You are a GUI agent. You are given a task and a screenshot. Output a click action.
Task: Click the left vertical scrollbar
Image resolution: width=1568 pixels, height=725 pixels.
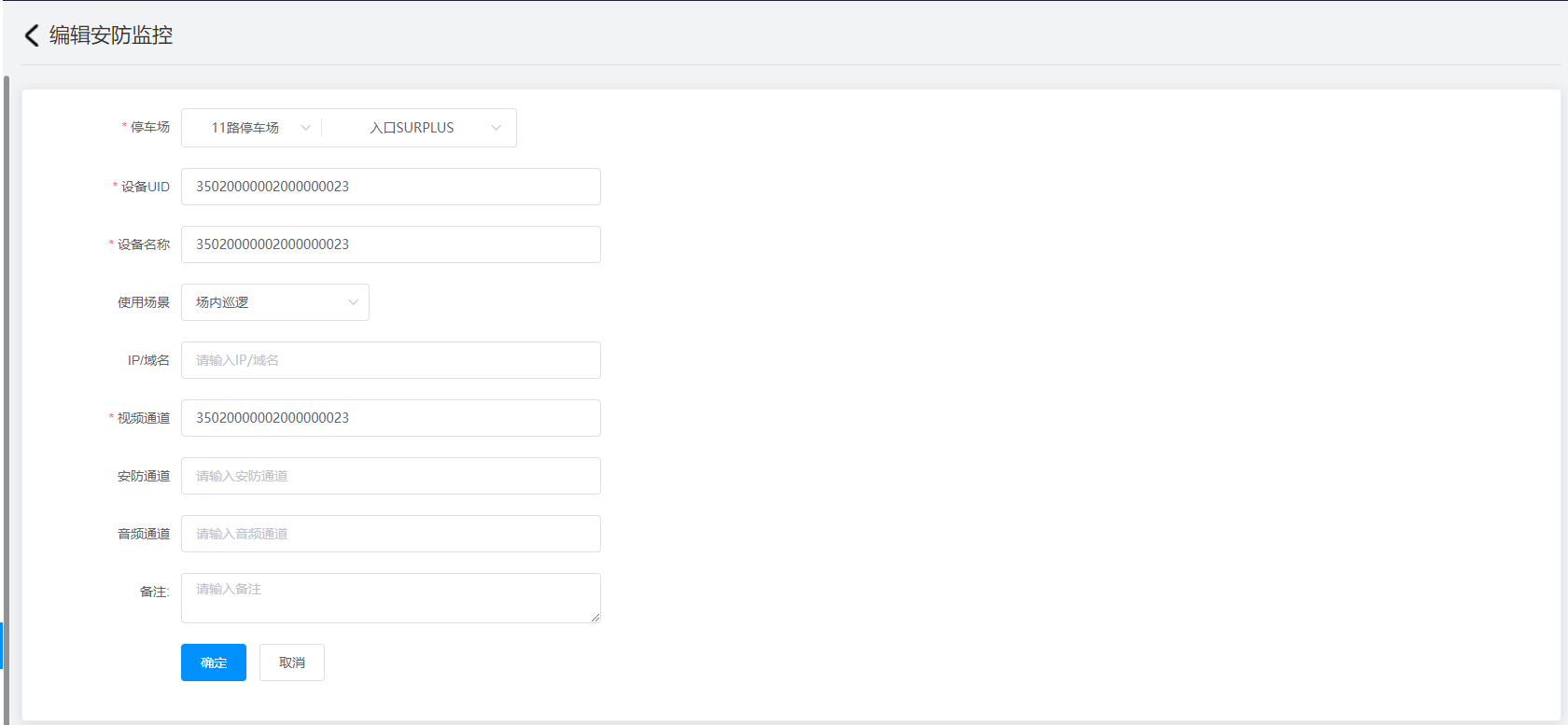point(7,373)
